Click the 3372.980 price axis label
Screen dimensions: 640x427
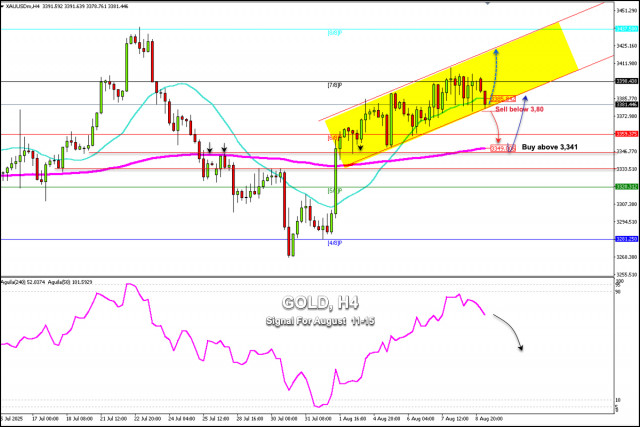[x=627, y=116]
